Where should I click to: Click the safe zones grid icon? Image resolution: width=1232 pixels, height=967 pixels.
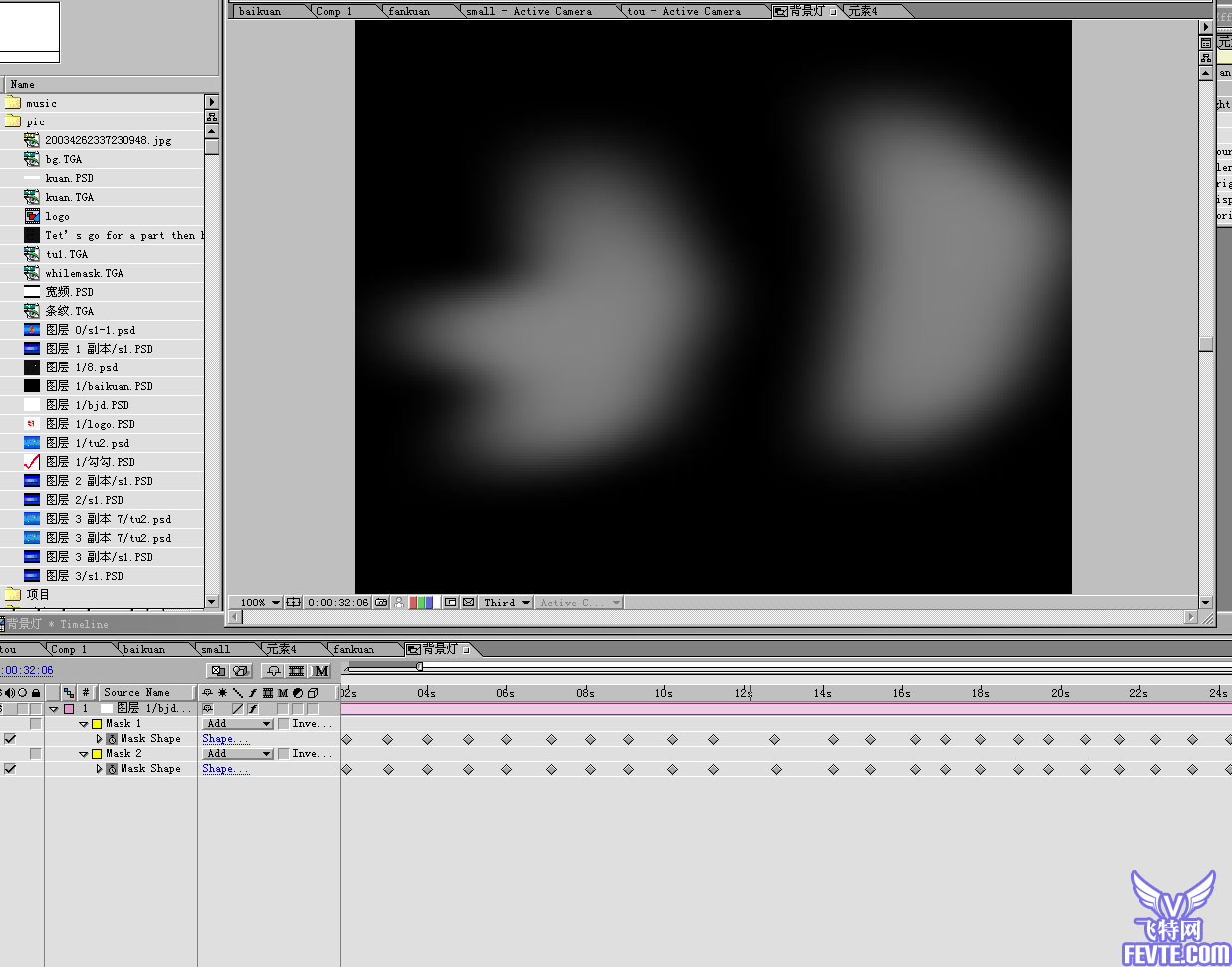click(x=293, y=603)
